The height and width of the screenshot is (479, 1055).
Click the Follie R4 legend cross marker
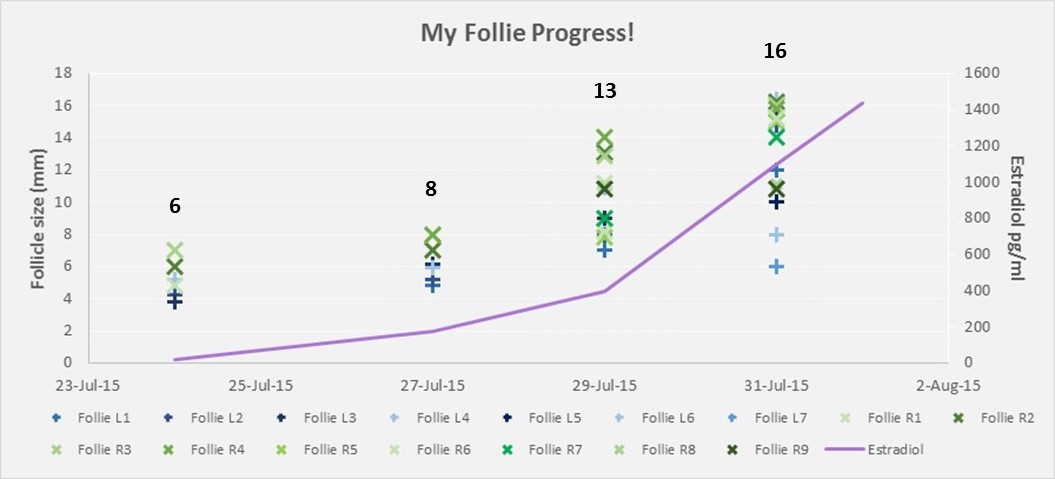(x=170, y=450)
